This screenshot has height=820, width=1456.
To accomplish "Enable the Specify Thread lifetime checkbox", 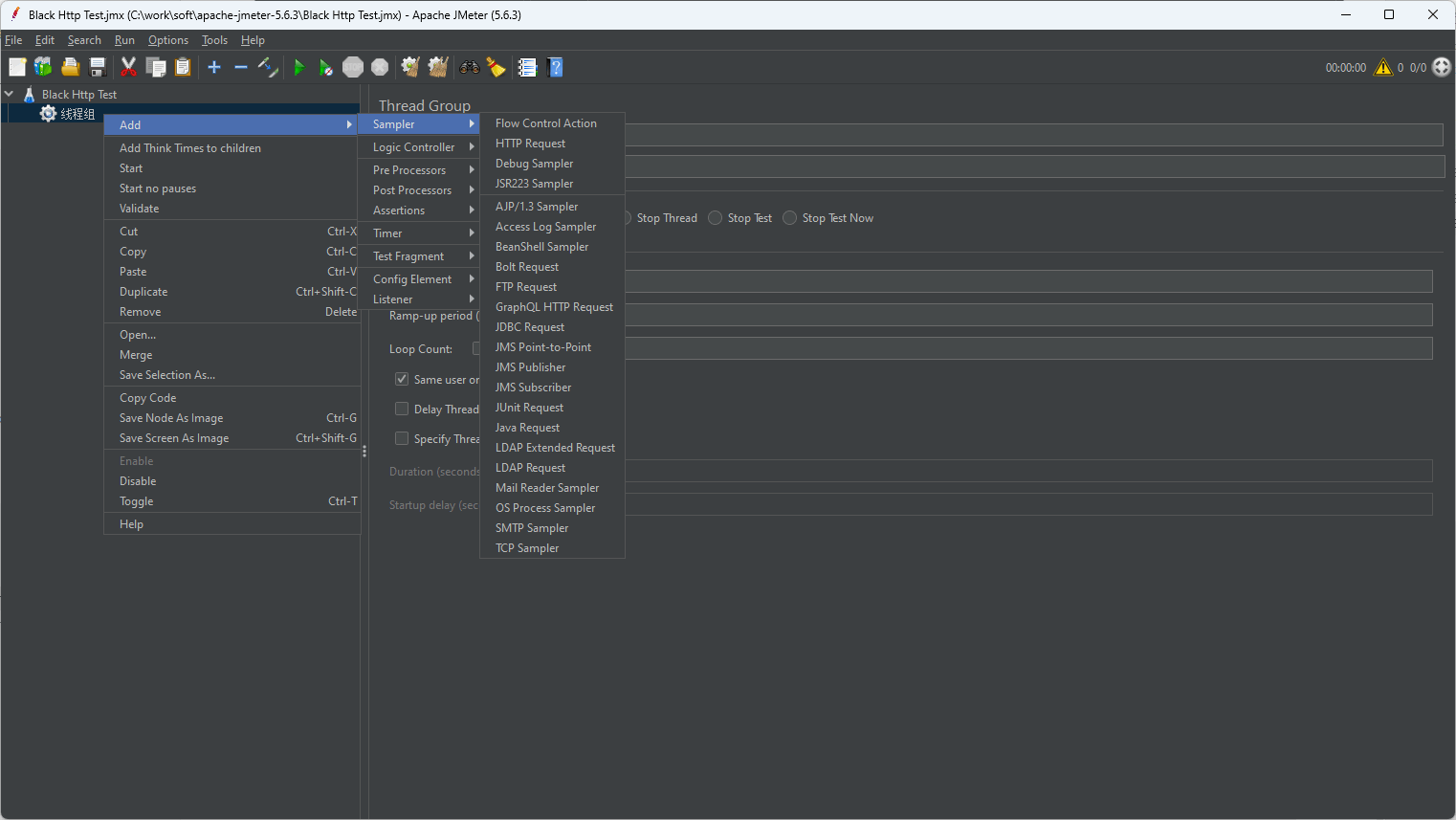I will [402, 438].
